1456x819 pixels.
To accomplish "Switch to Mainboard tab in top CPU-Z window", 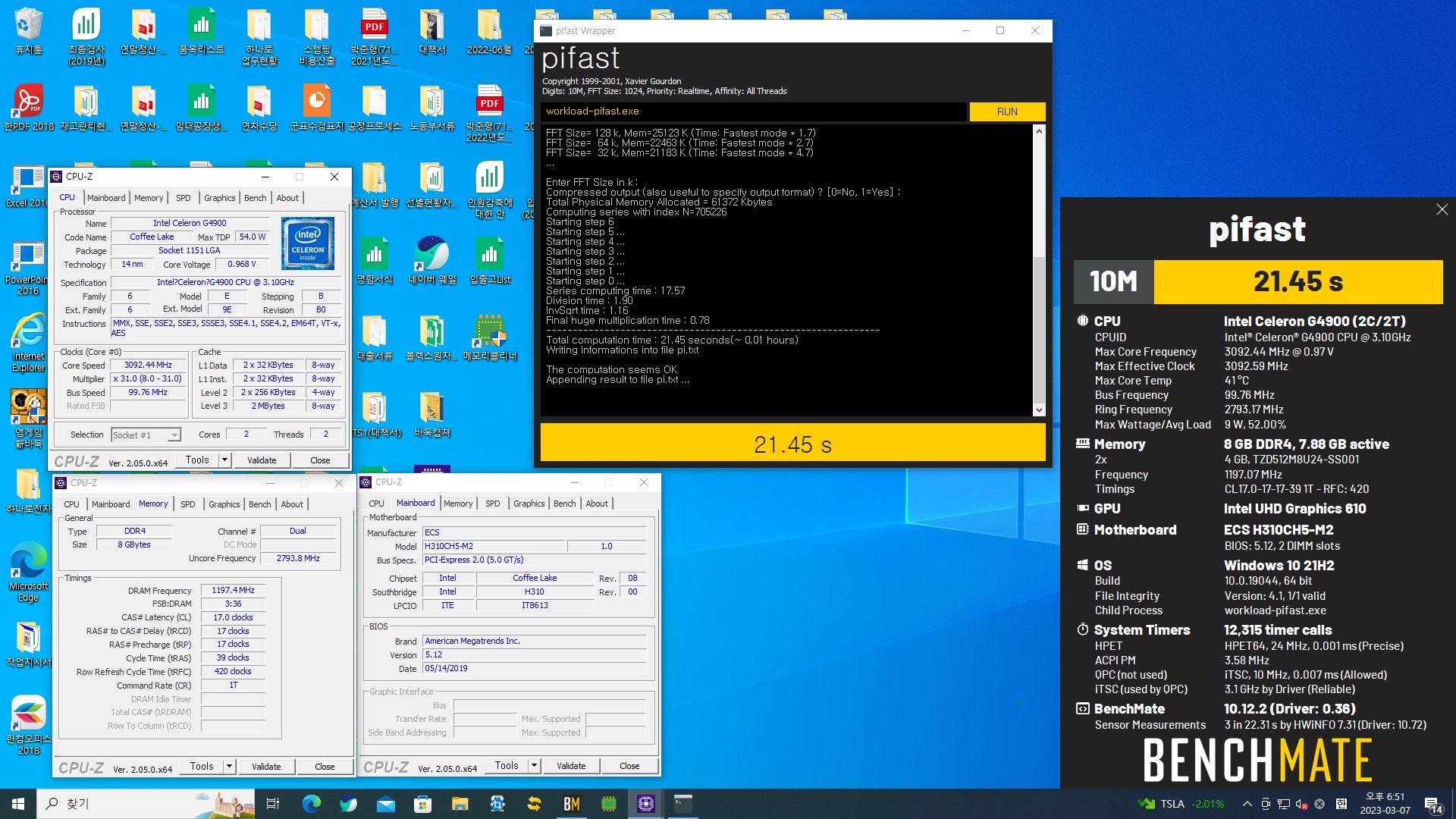I will (x=106, y=198).
